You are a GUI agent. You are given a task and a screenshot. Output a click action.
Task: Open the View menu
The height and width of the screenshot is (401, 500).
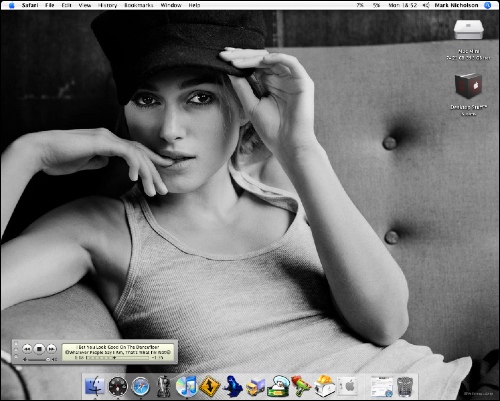click(85, 5)
